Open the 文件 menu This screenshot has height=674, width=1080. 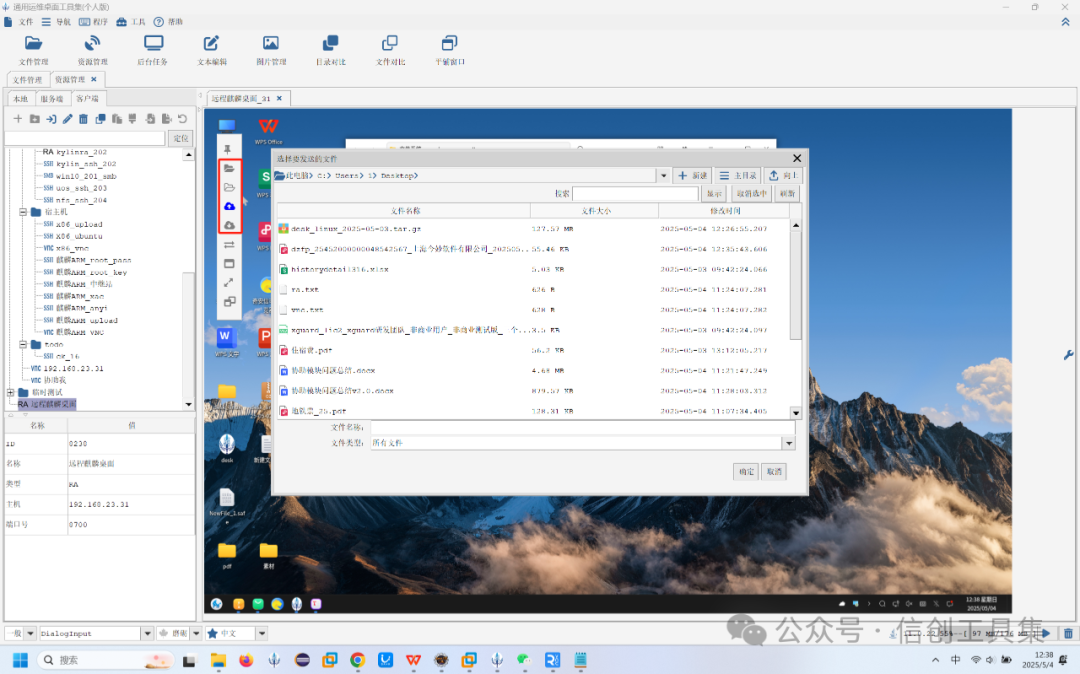(19, 22)
